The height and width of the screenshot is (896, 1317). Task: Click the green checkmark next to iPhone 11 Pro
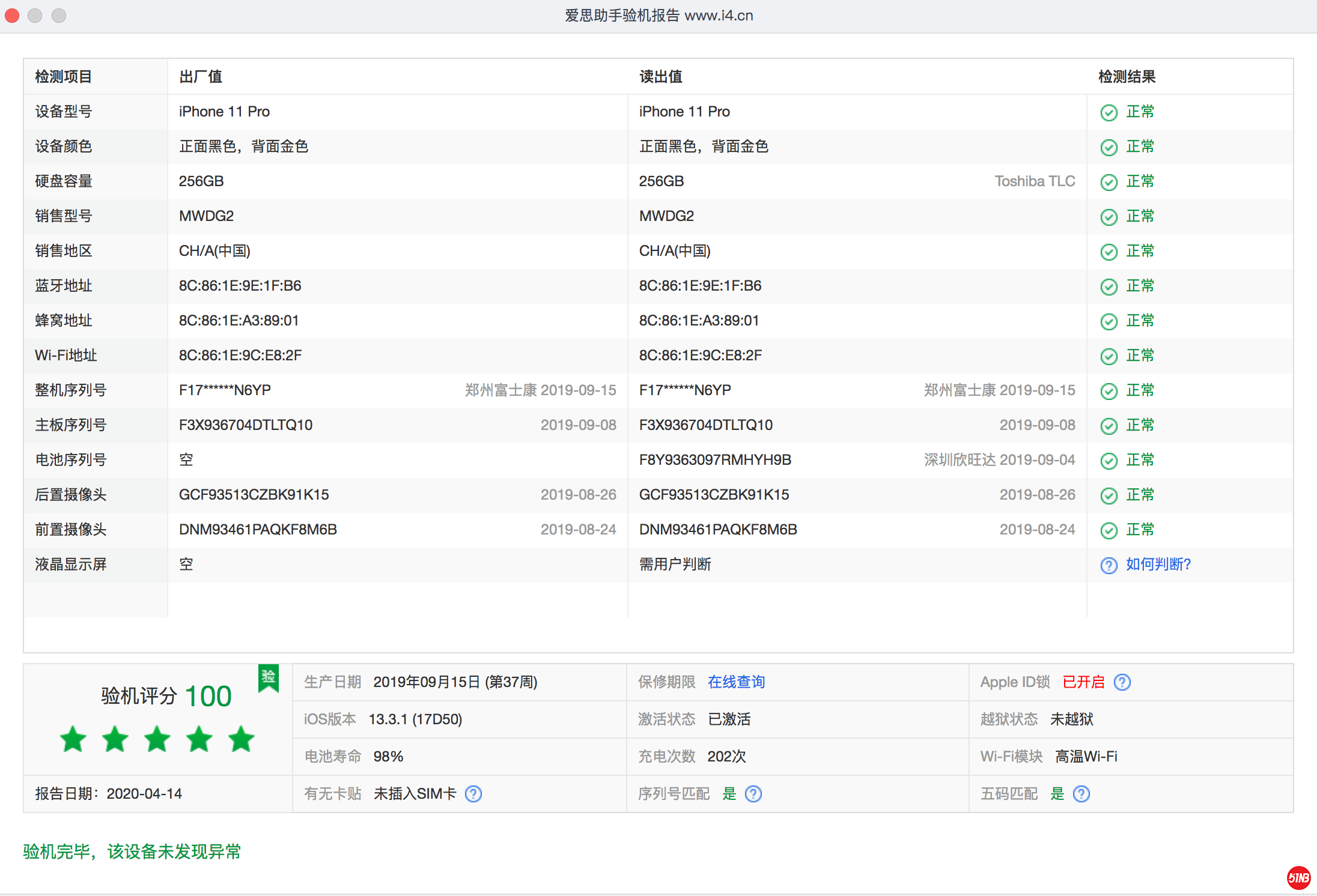[1109, 112]
